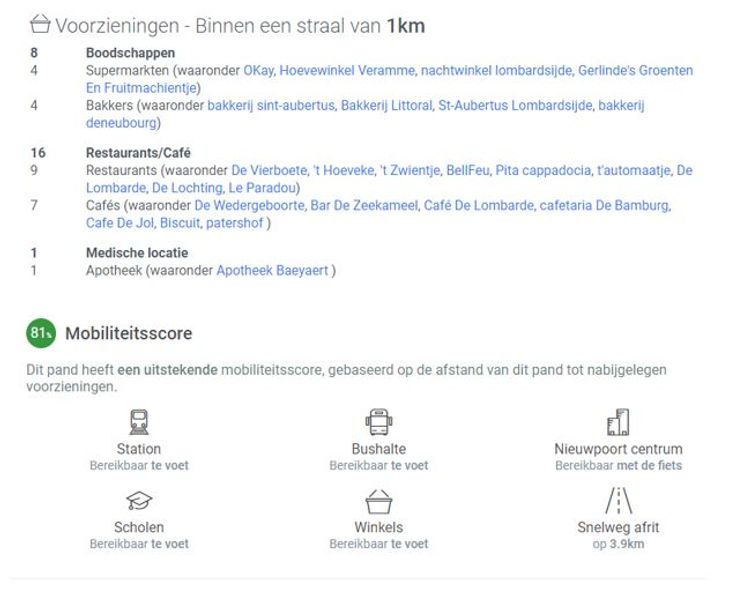
Task: Click the Scholen graduation cap icon
Action: click(x=139, y=501)
